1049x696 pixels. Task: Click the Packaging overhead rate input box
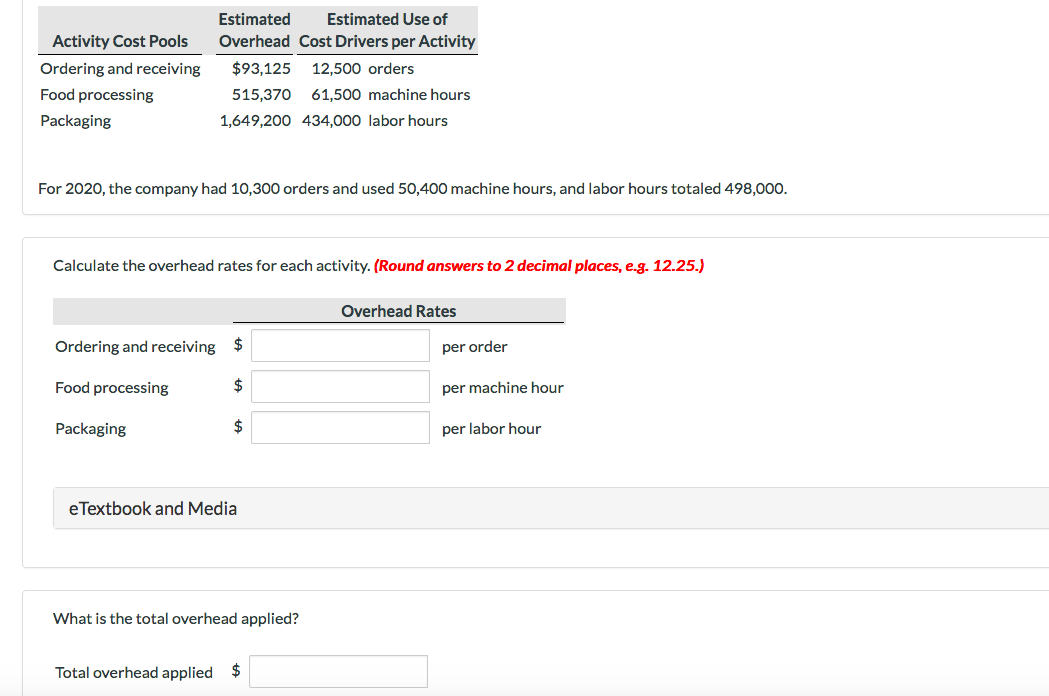point(340,427)
